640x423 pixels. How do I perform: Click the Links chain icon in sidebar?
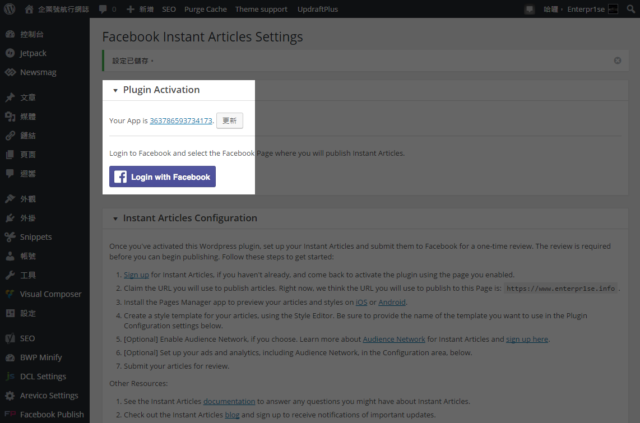(x=10, y=136)
